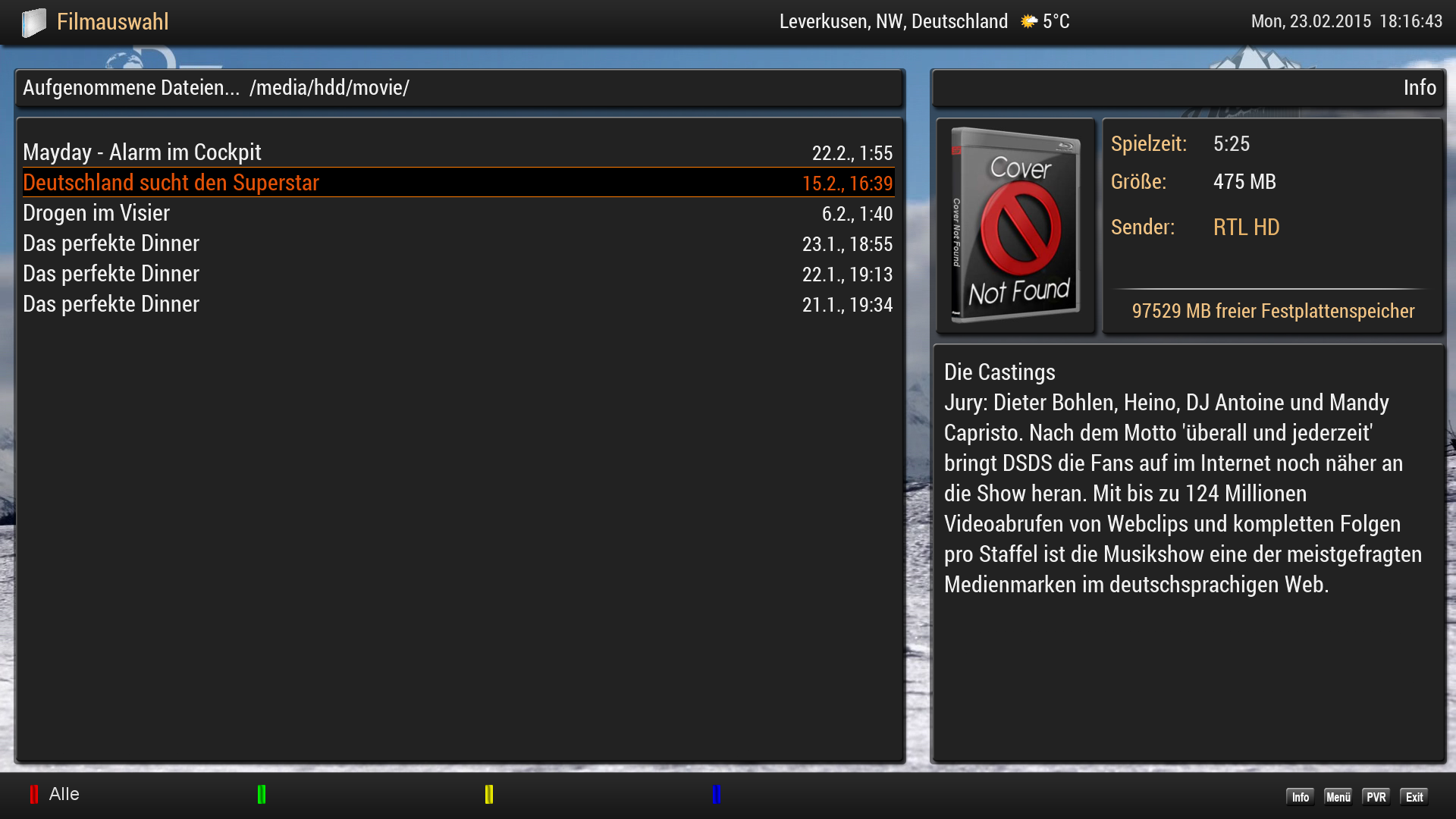
Task: Select Das perfekte Dinner from 21.1.
Action: [x=111, y=304]
